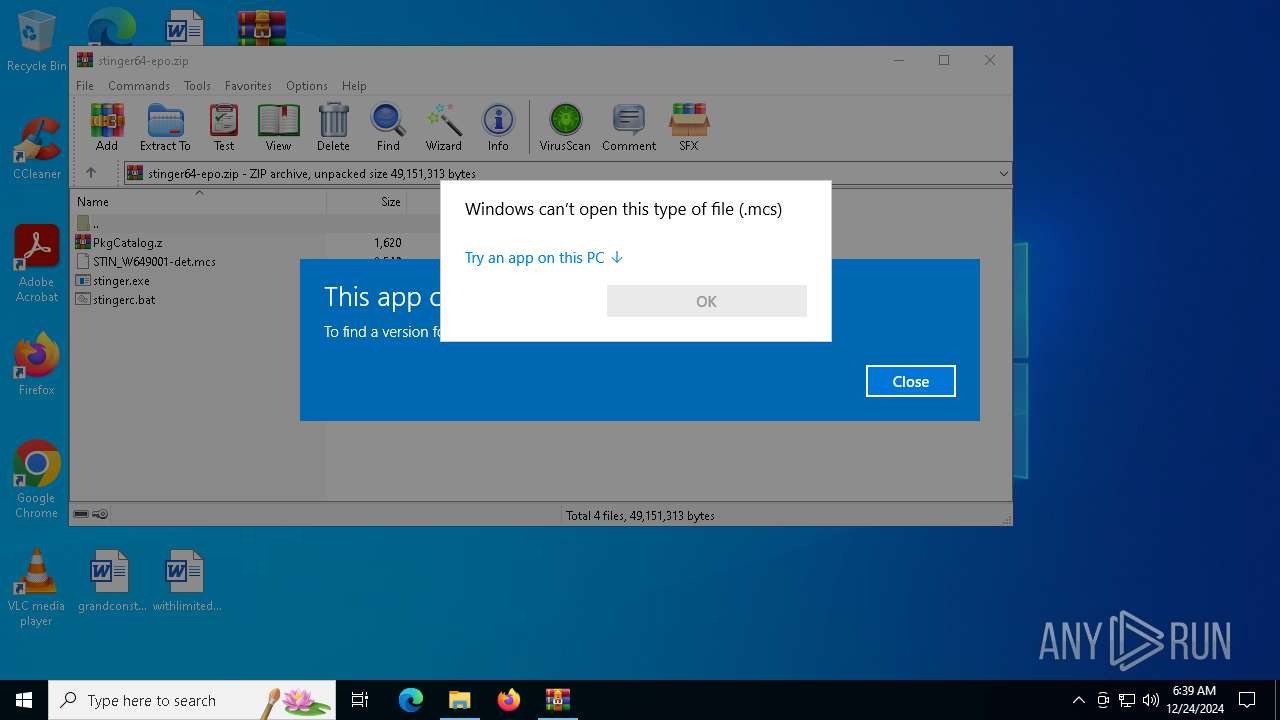
Task: Open the withlimited... Word document icon
Action: (x=186, y=580)
